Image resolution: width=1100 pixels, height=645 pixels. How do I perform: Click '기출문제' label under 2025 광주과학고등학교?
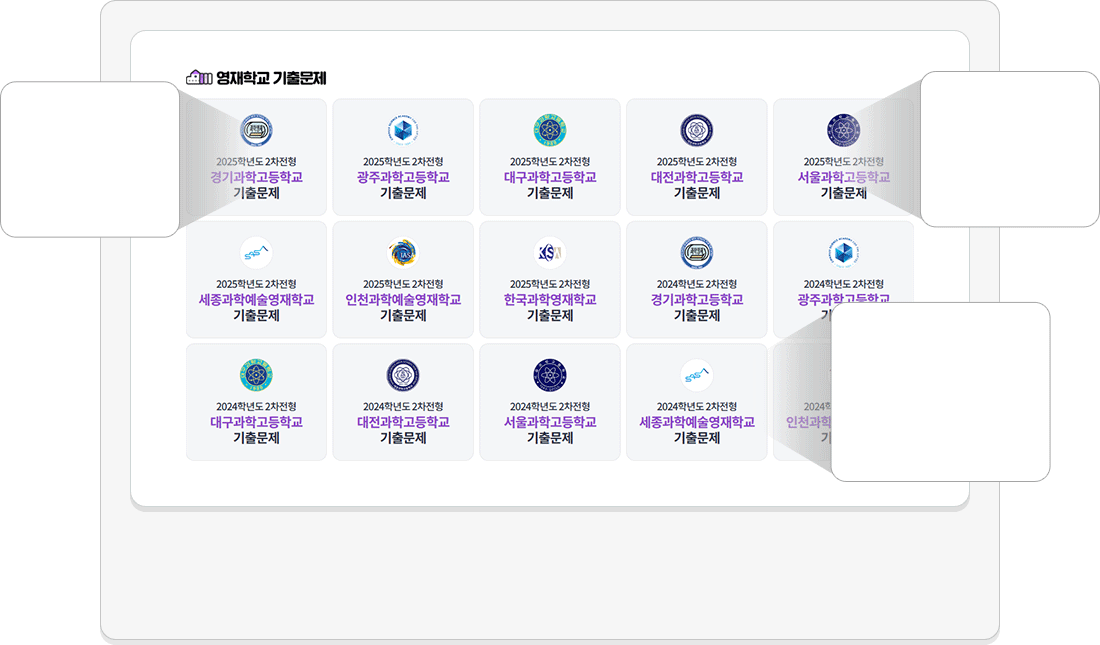coord(403,193)
